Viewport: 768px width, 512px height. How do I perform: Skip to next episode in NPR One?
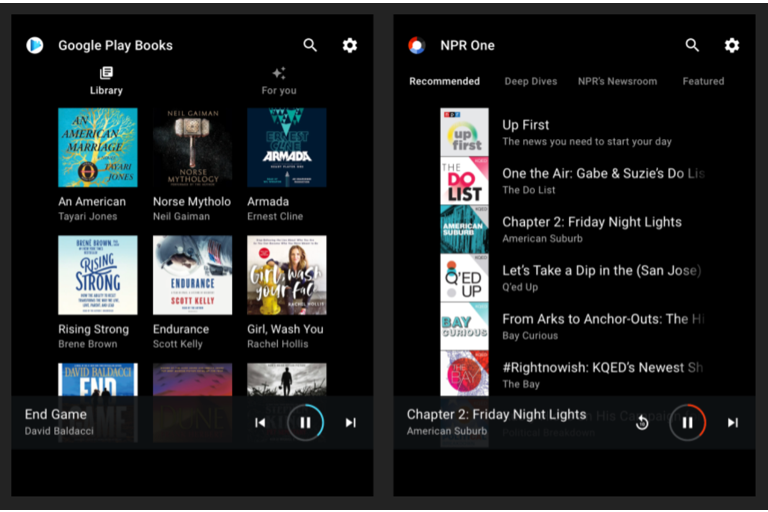pos(732,422)
